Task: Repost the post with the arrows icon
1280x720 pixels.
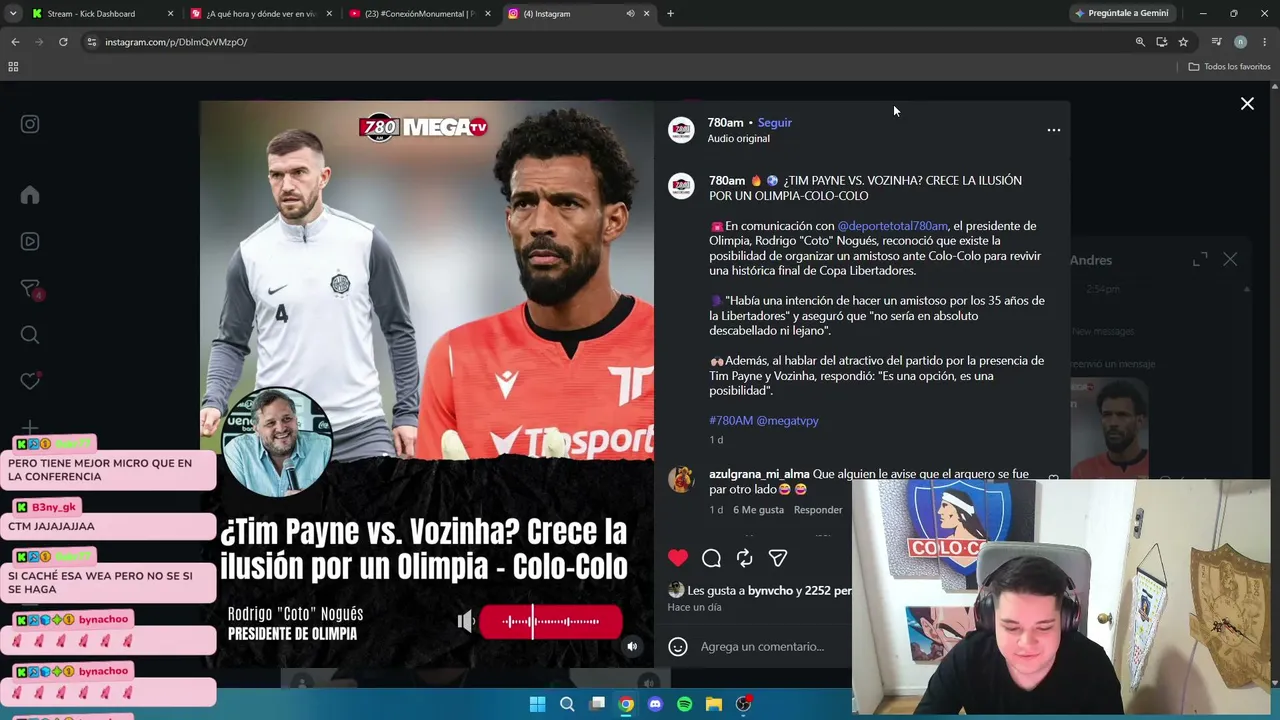Action: [x=744, y=558]
